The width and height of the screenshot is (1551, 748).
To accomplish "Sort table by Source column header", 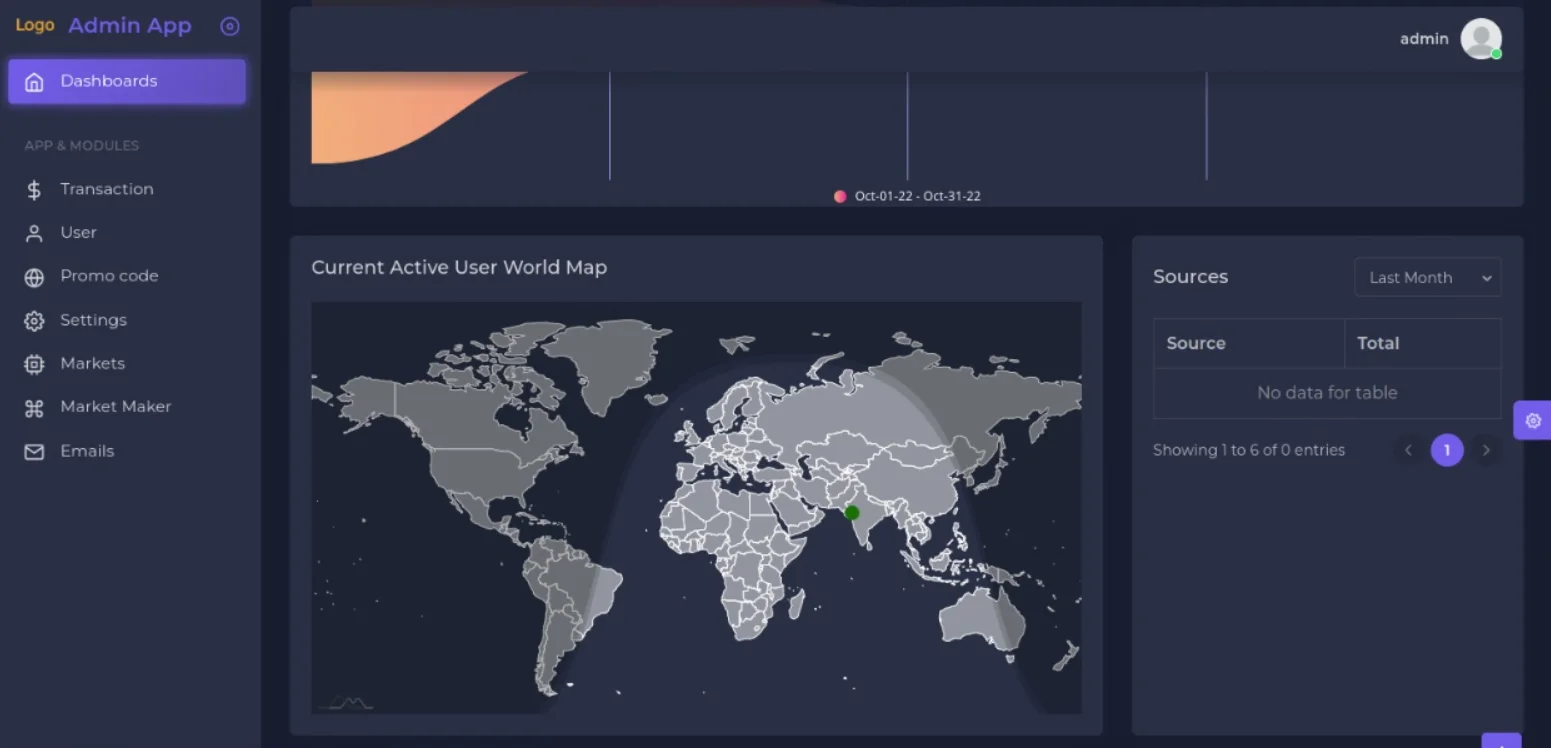I will [1196, 343].
